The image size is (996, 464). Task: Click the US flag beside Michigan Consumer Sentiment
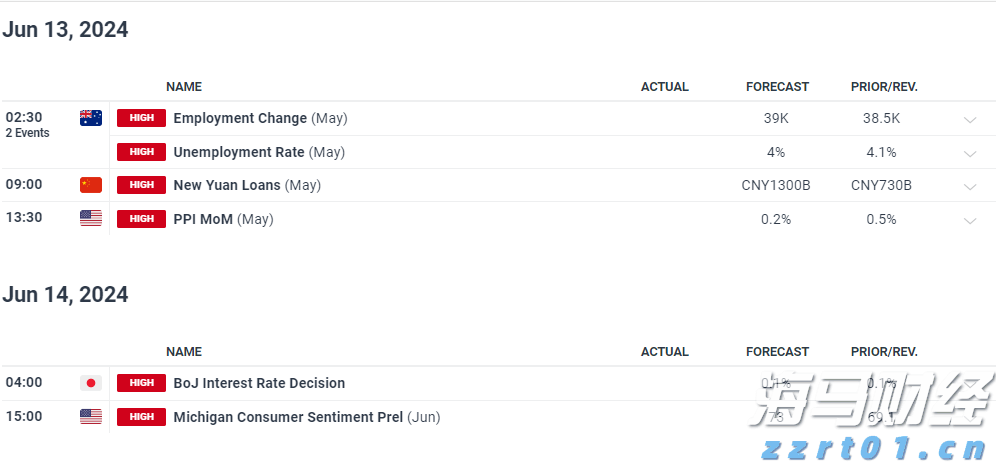coord(91,417)
